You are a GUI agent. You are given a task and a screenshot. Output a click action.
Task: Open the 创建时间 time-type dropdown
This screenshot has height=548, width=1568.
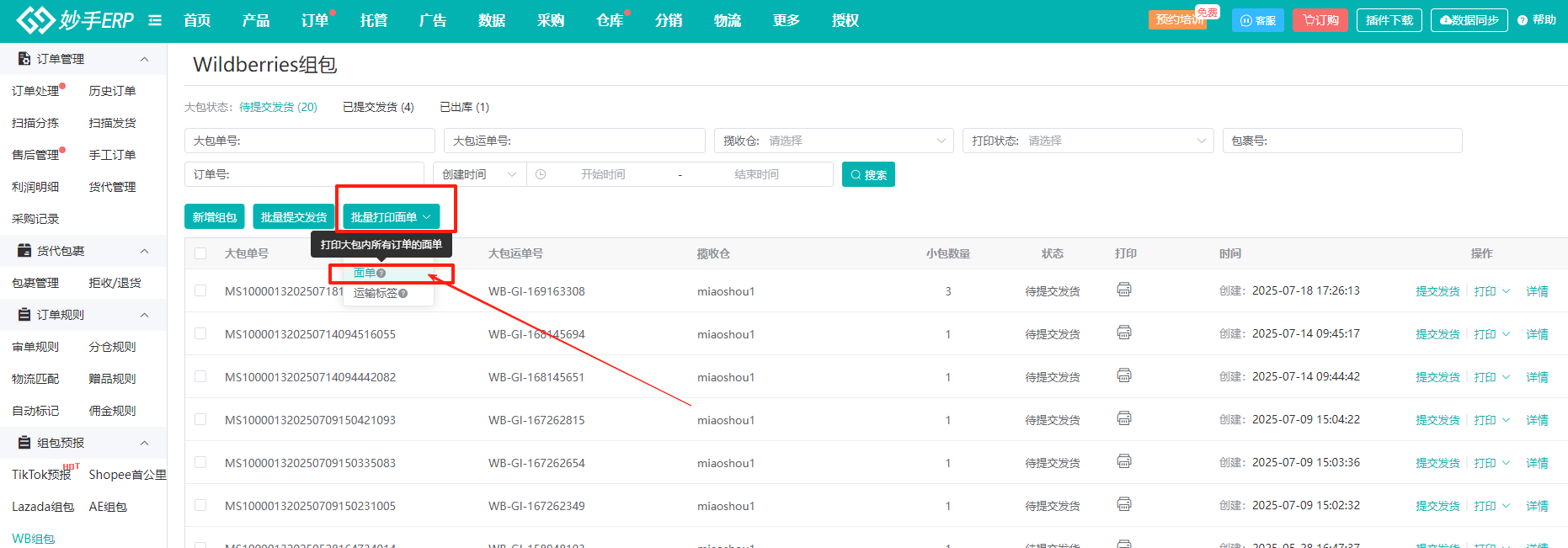coord(480,174)
